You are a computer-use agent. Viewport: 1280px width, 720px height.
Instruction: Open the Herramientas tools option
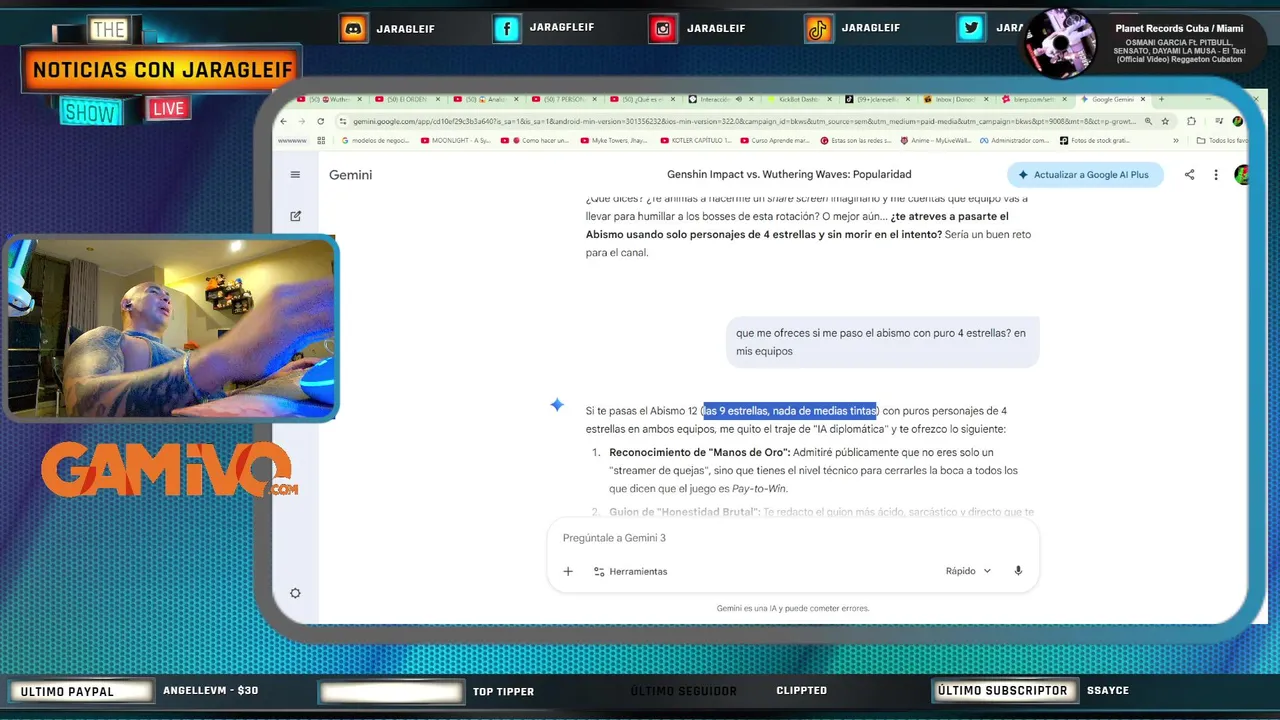(x=630, y=571)
